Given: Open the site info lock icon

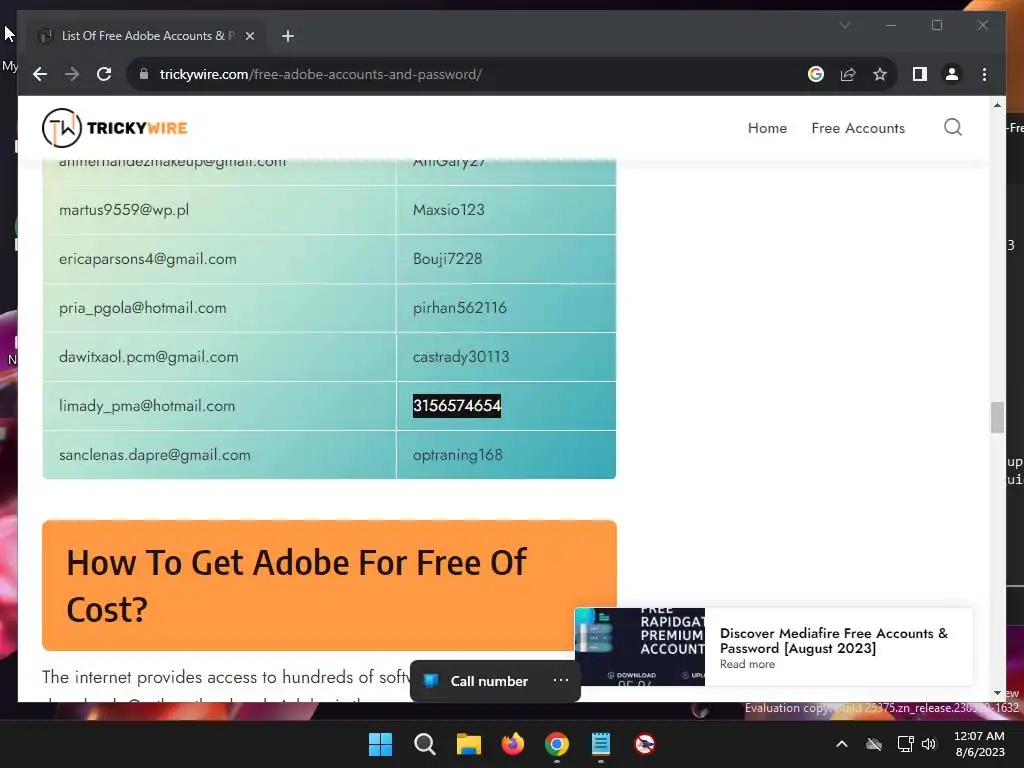Looking at the screenshot, I should [x=144, y=74].
